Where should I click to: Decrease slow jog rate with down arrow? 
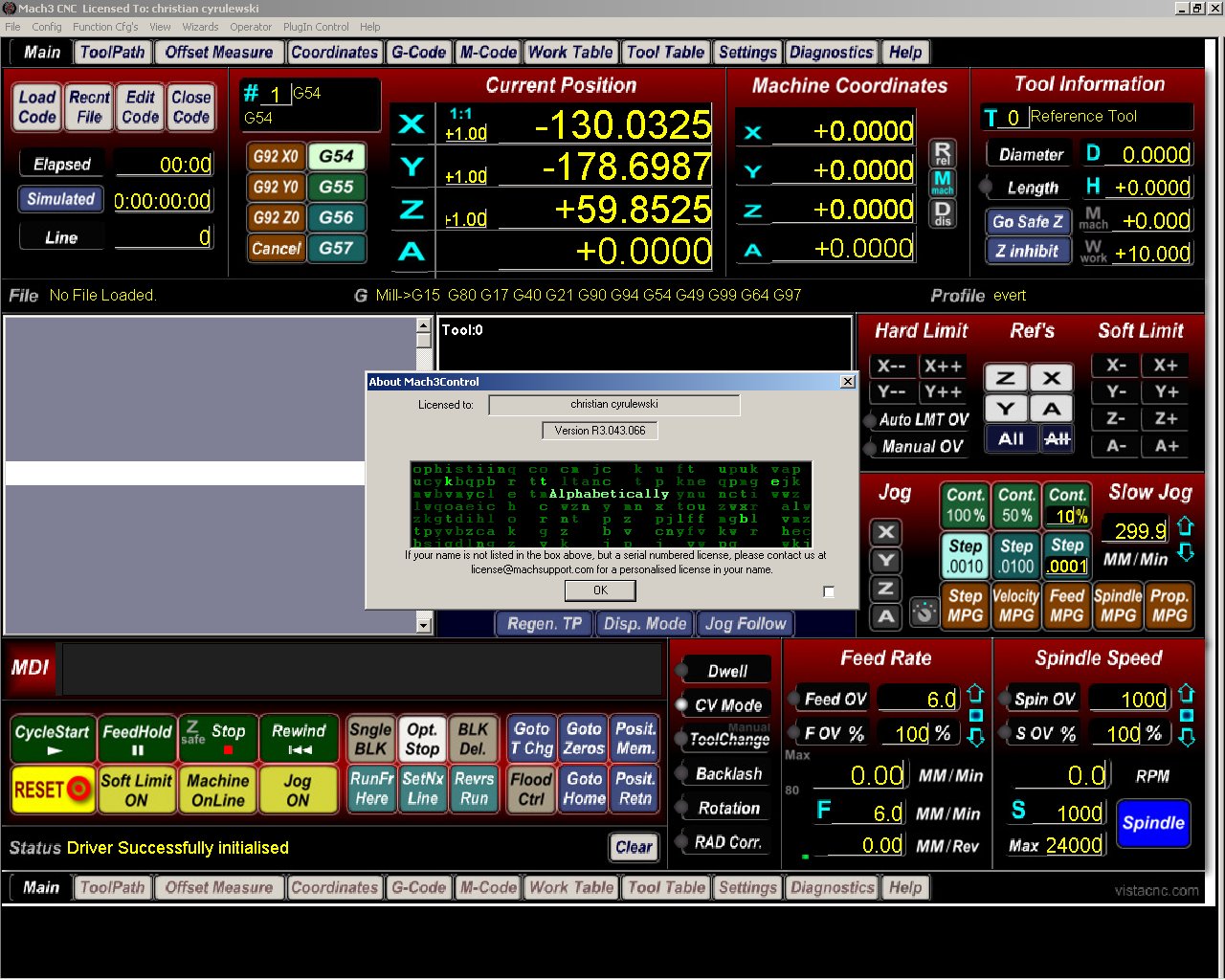point(1185,552)
